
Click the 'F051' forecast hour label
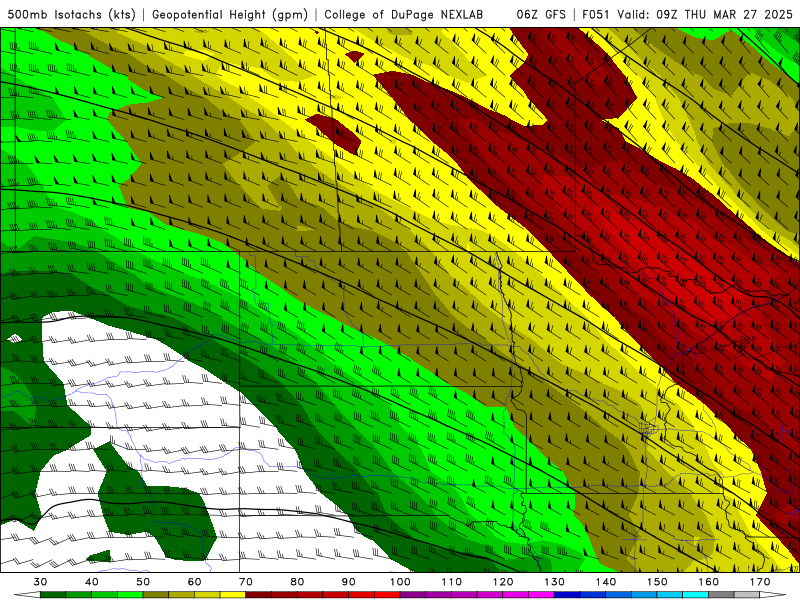click(596, 15)
